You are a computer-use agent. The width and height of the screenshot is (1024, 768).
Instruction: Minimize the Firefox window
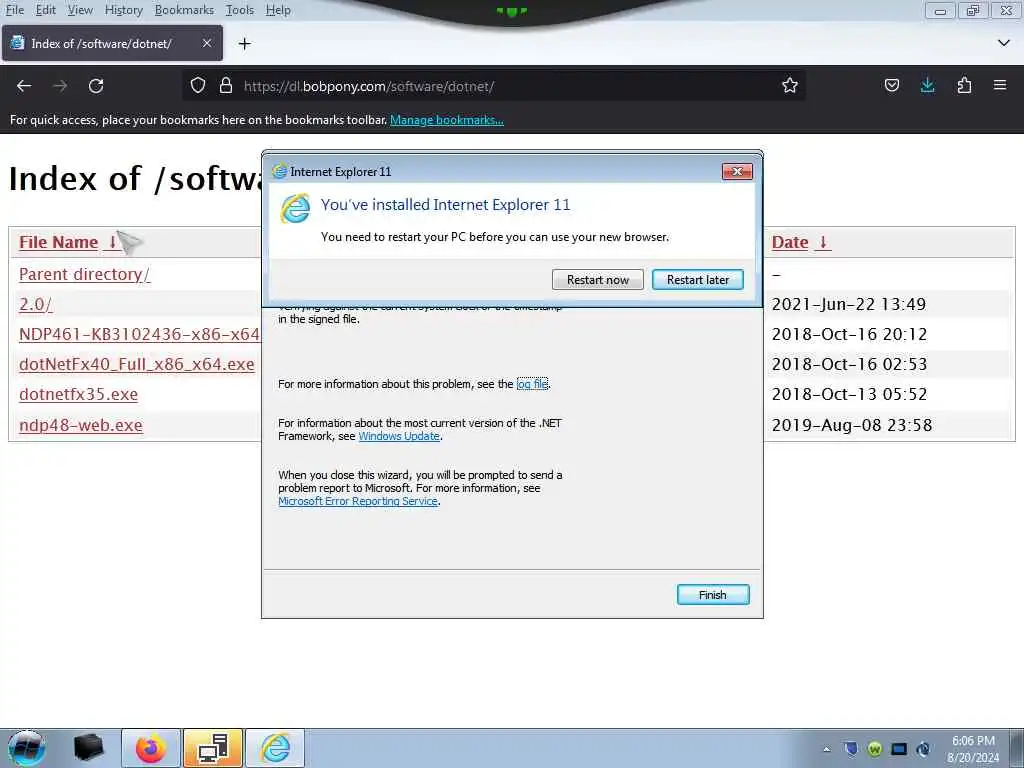[940, 10]
